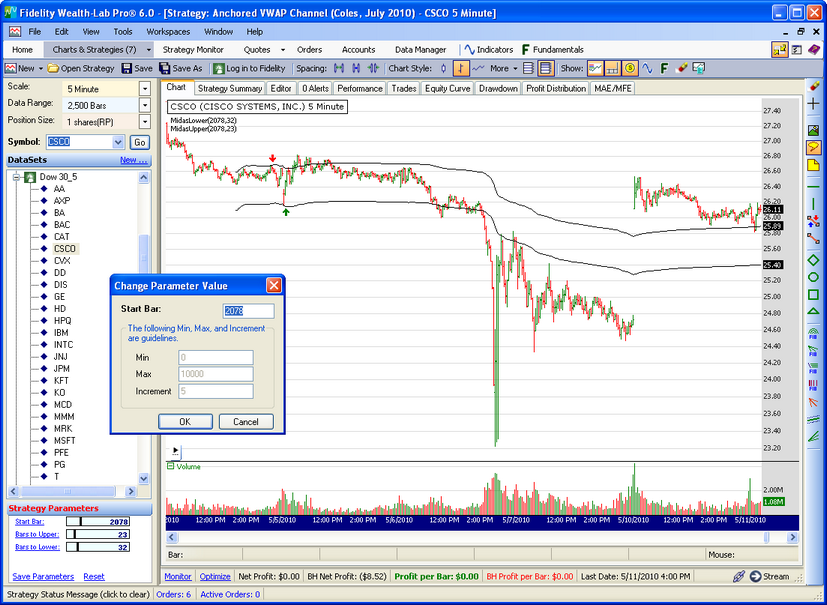
Task: Open the Indicators panel
Action: tap(487, 49)
